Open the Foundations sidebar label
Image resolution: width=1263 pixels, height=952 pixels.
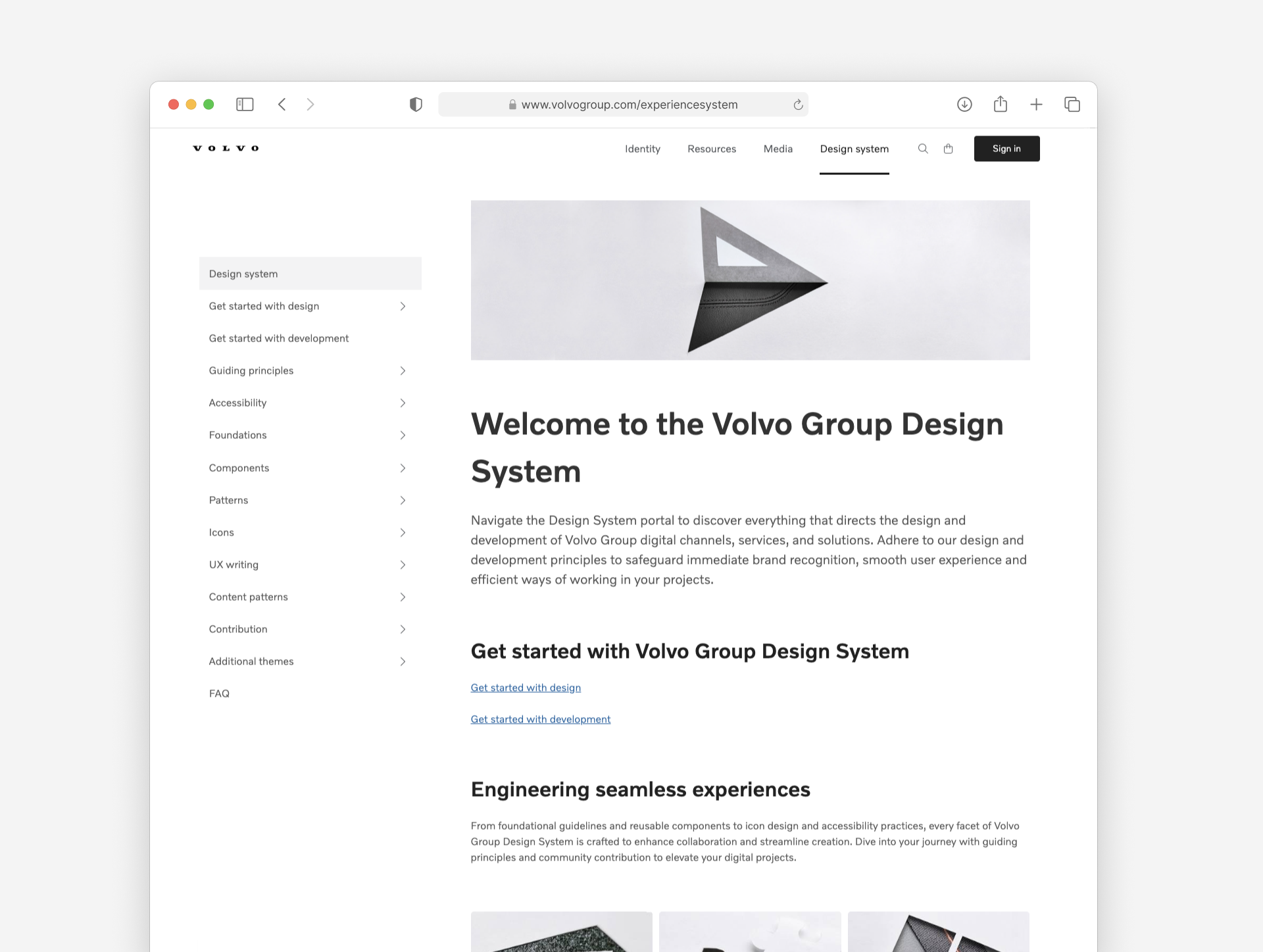tap(237, 435)
